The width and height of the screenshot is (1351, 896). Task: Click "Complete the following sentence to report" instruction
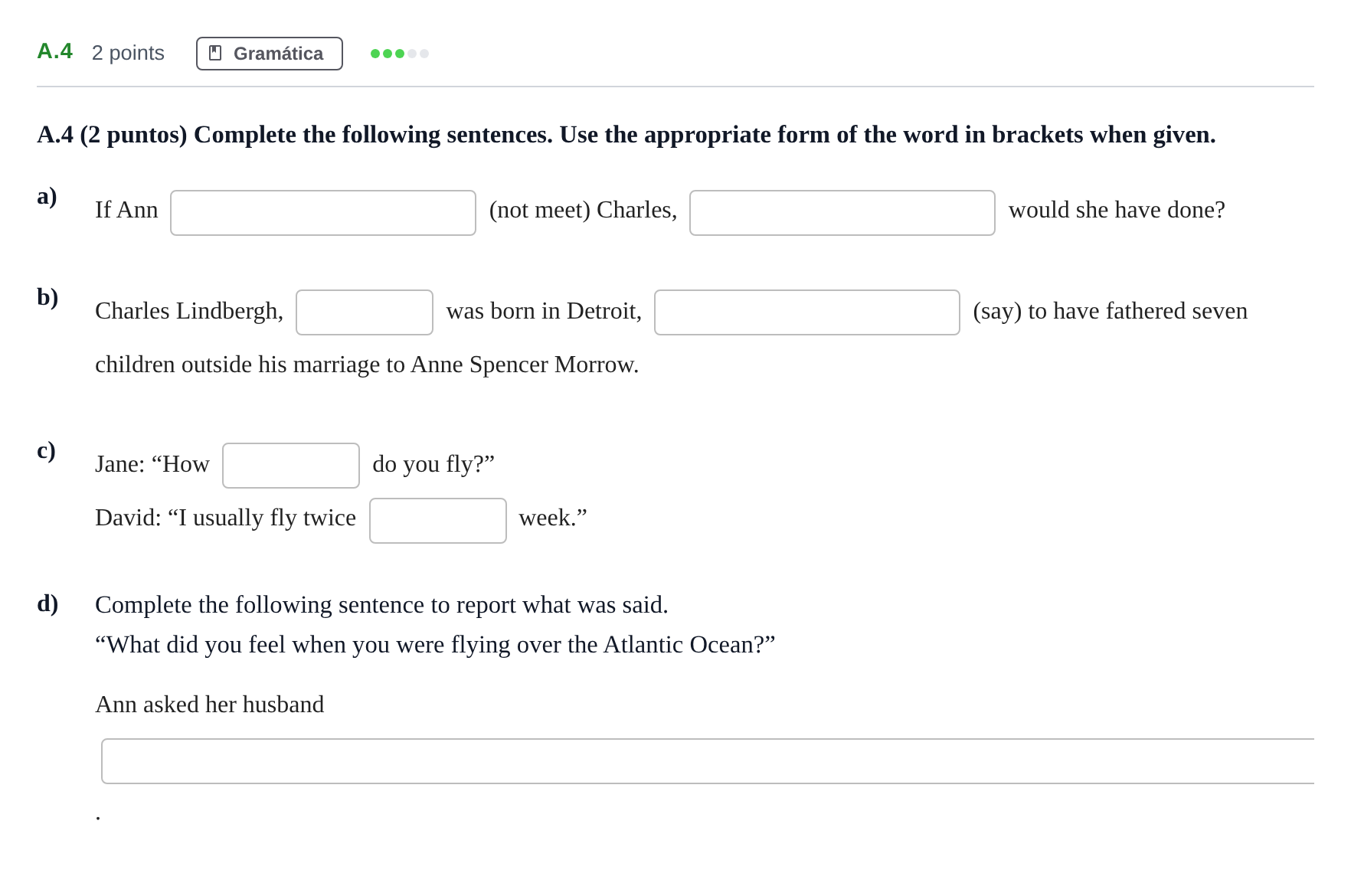381,605
